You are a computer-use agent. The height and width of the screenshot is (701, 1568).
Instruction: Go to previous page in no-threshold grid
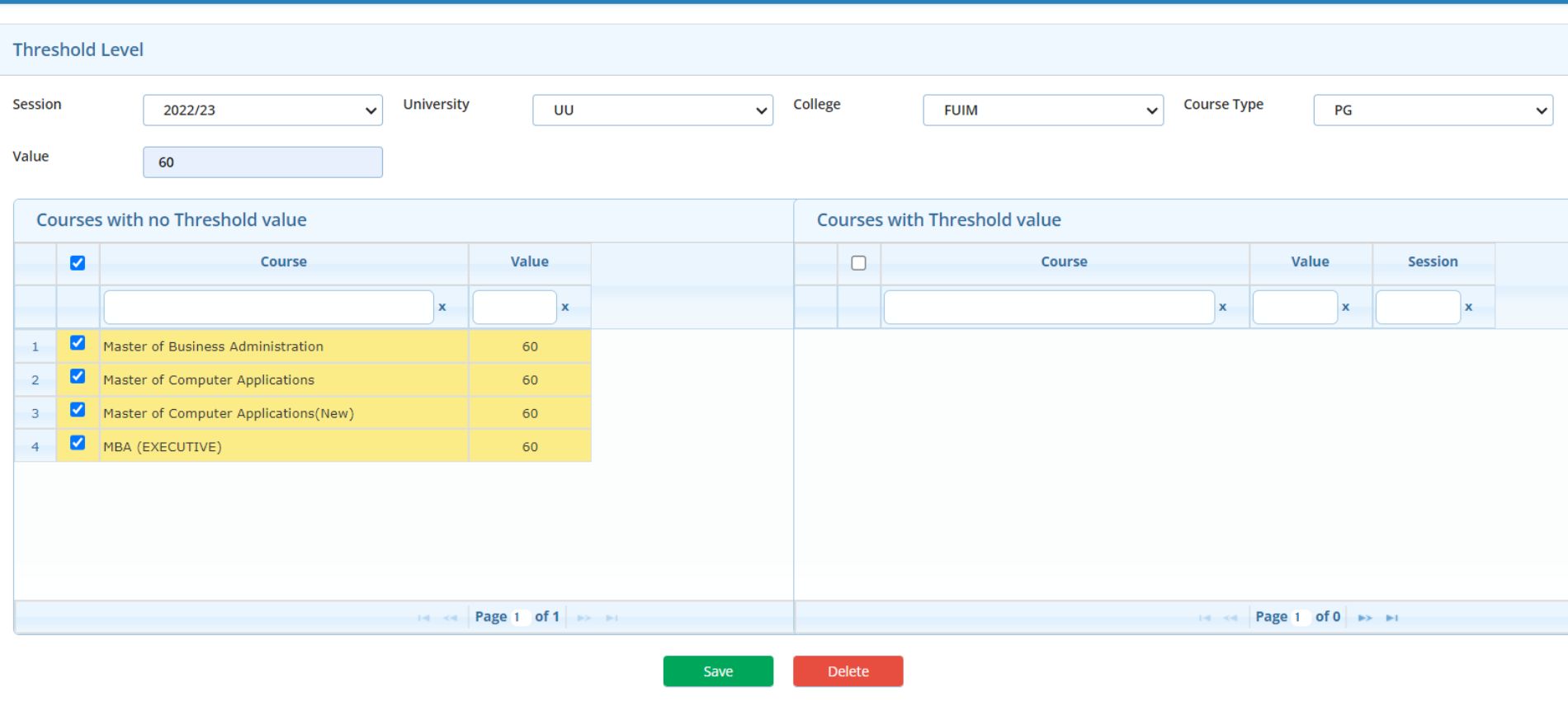(x=450, y=618)
